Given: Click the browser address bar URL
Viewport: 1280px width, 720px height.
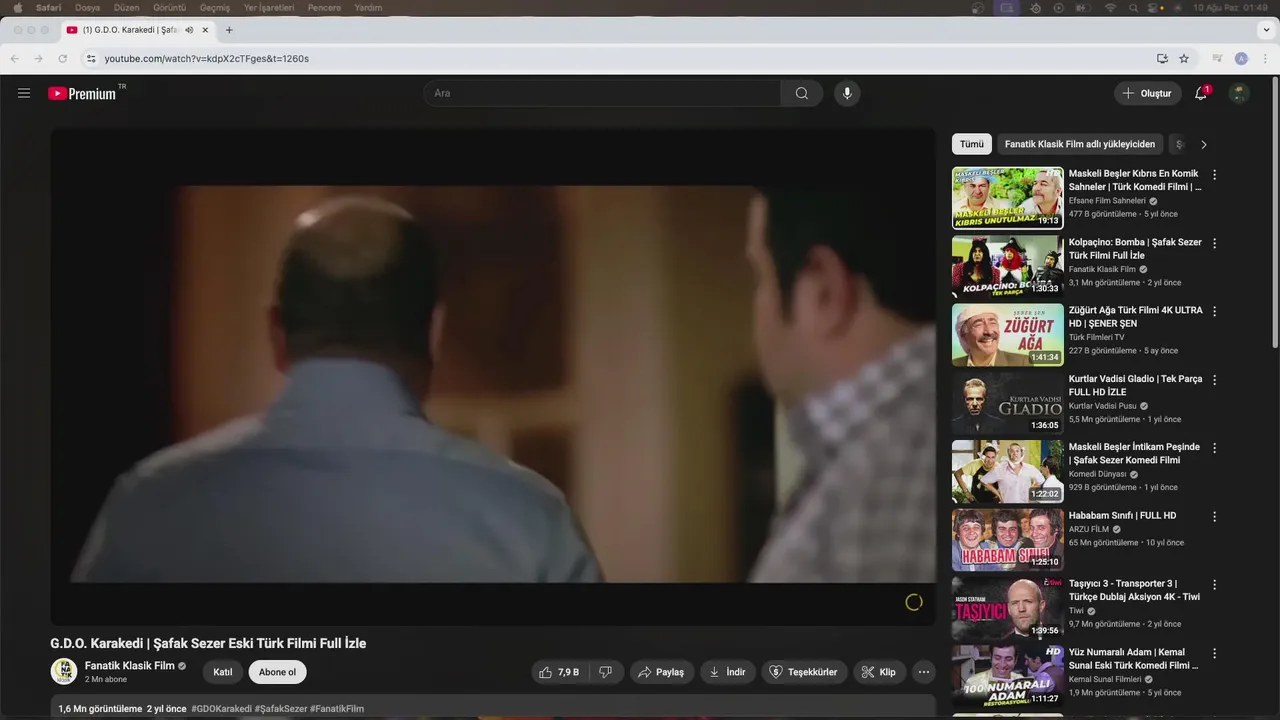Looking at the screenshot, I should coord(207,58).
